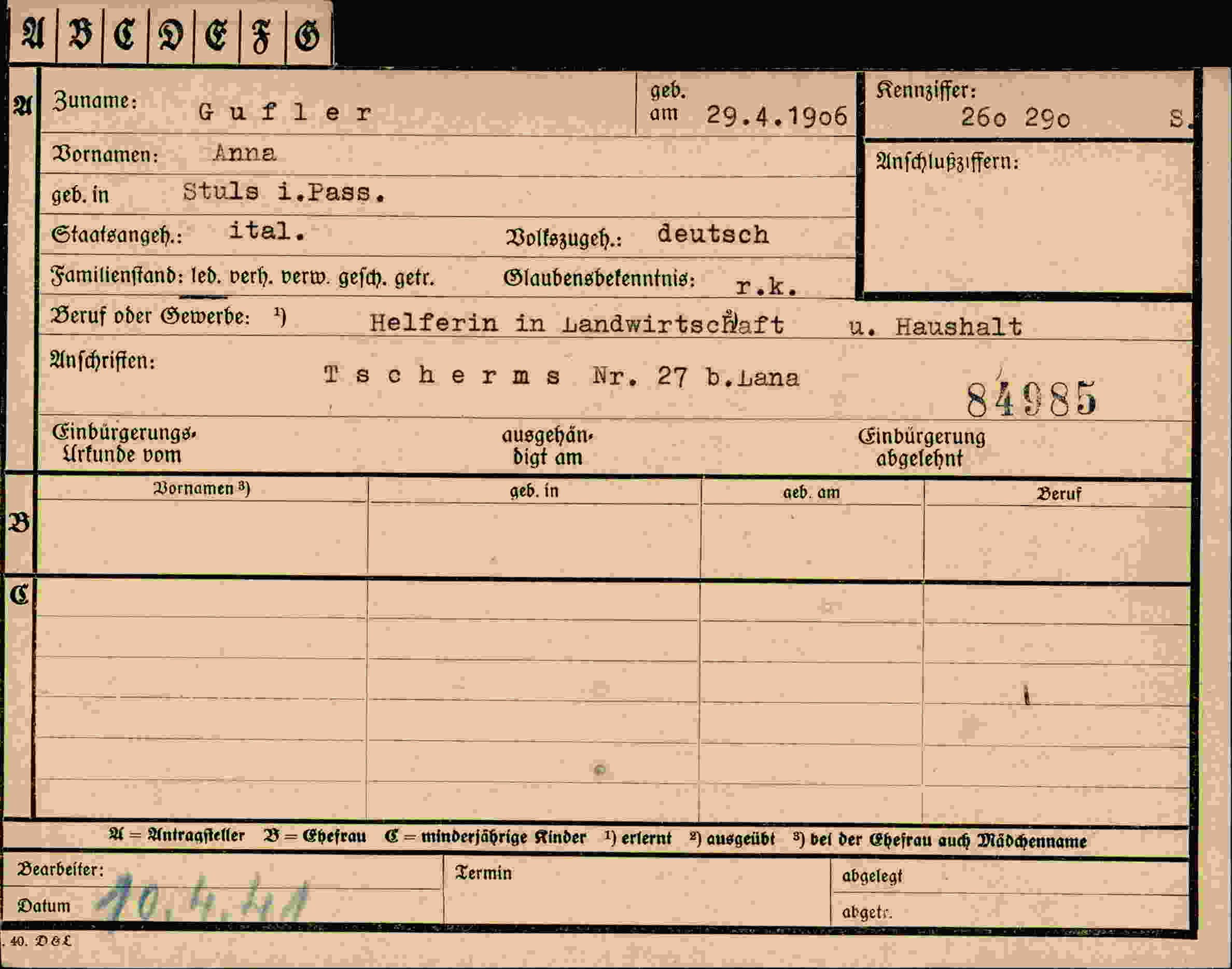
Task: Click the 'Zuname:' label
Action: point(95,101)
